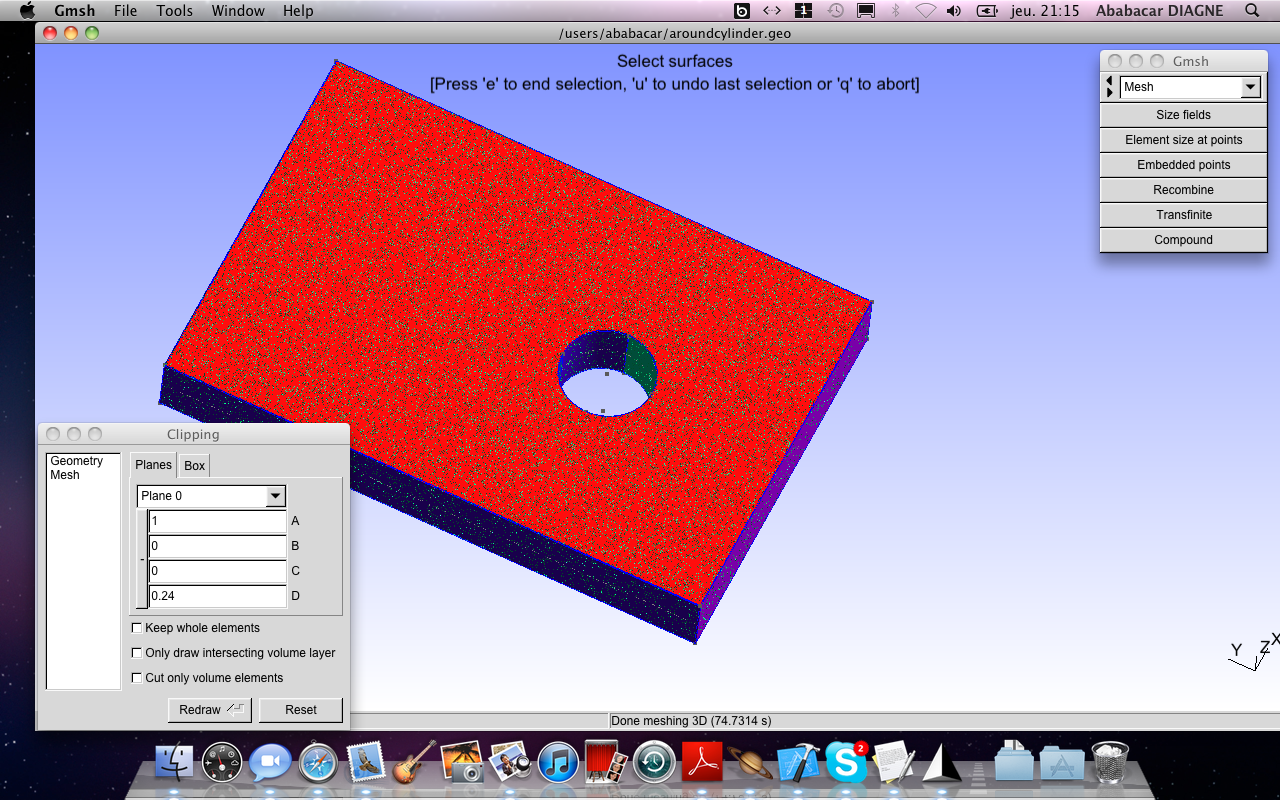
Task: Click the Ababacar DIAGNE user menu
Action: tap(1159, 10)
